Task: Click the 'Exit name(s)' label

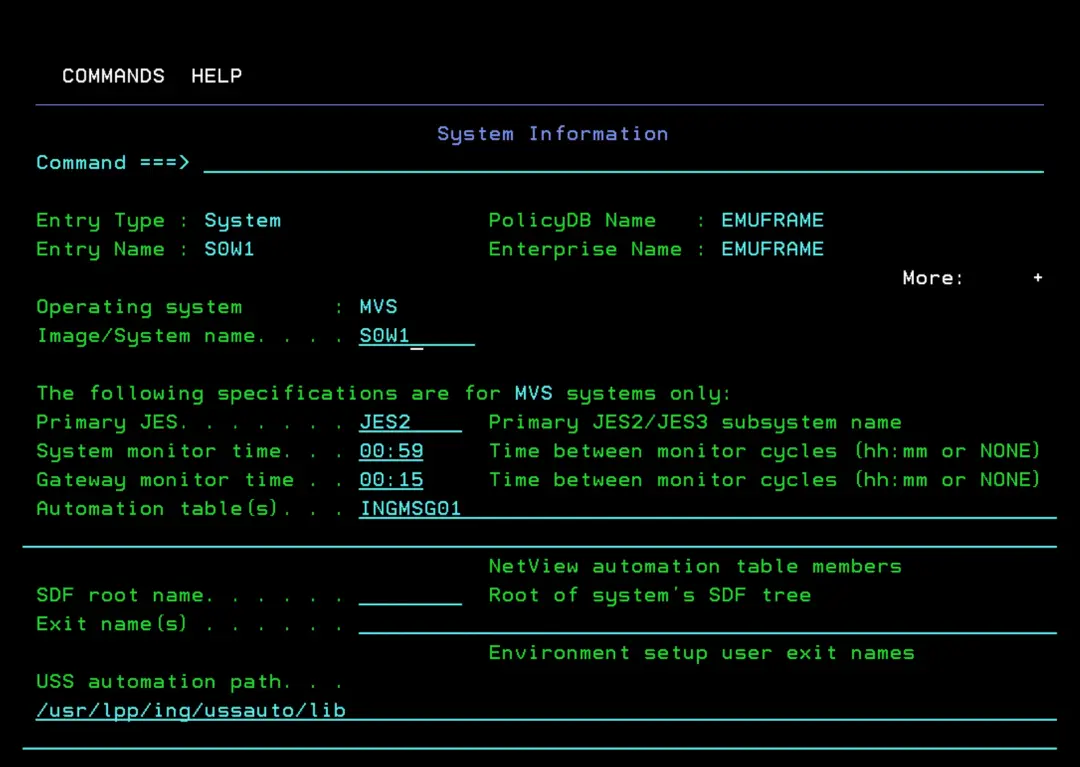Action: pos(112,624)
